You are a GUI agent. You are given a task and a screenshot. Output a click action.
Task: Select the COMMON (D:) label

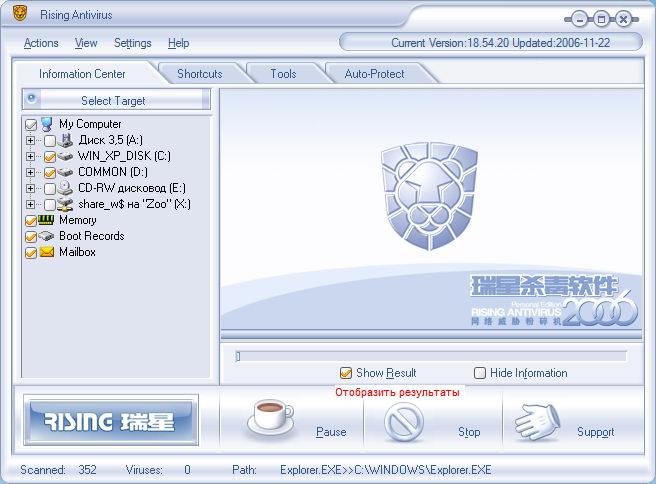113,172
